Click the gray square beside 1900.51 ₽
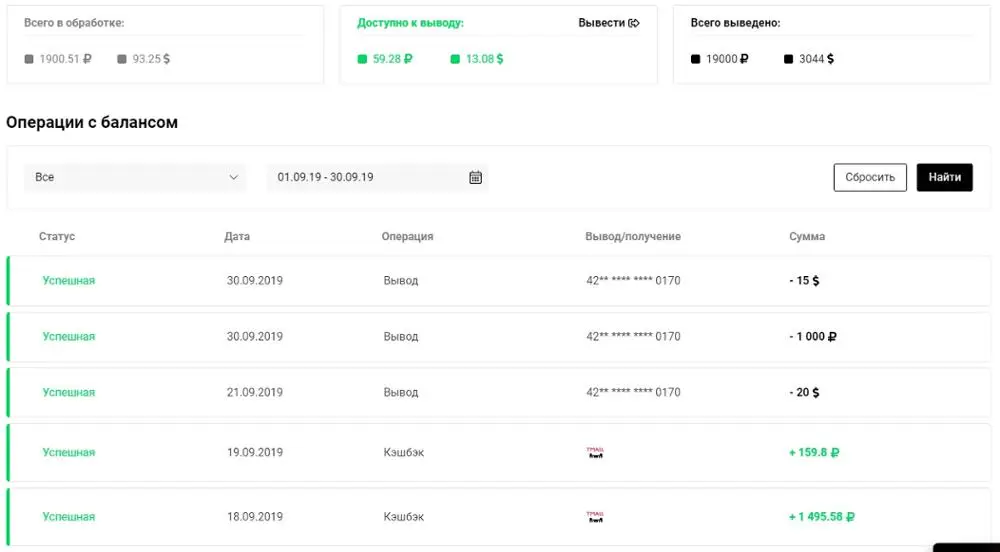This screenshot has width=1000, height=552. coord(29,59)
